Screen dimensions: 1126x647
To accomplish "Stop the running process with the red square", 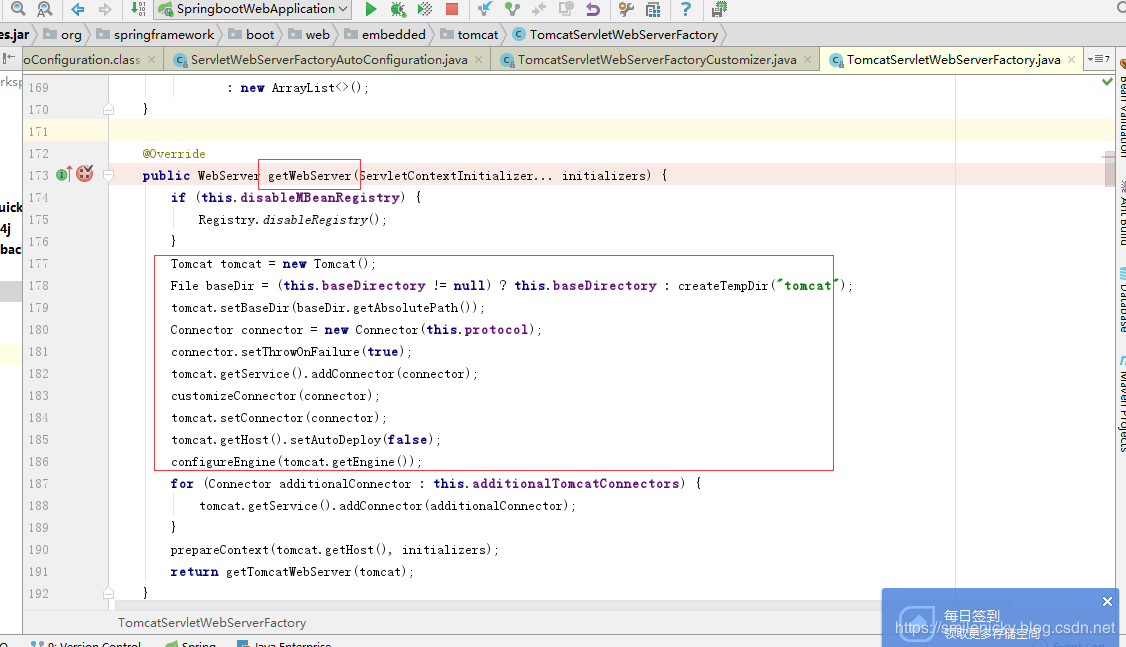I will coord(452,9).
